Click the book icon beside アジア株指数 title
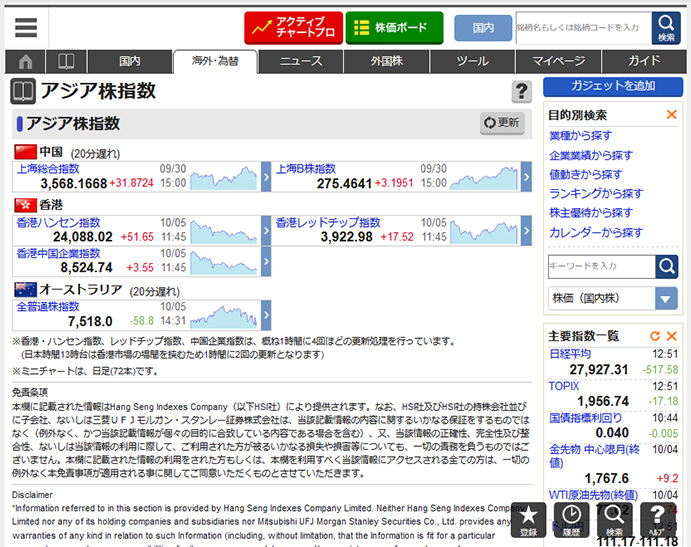Image resolution: width=691 pixels, height=547 pixels. (x=23, y=92)
